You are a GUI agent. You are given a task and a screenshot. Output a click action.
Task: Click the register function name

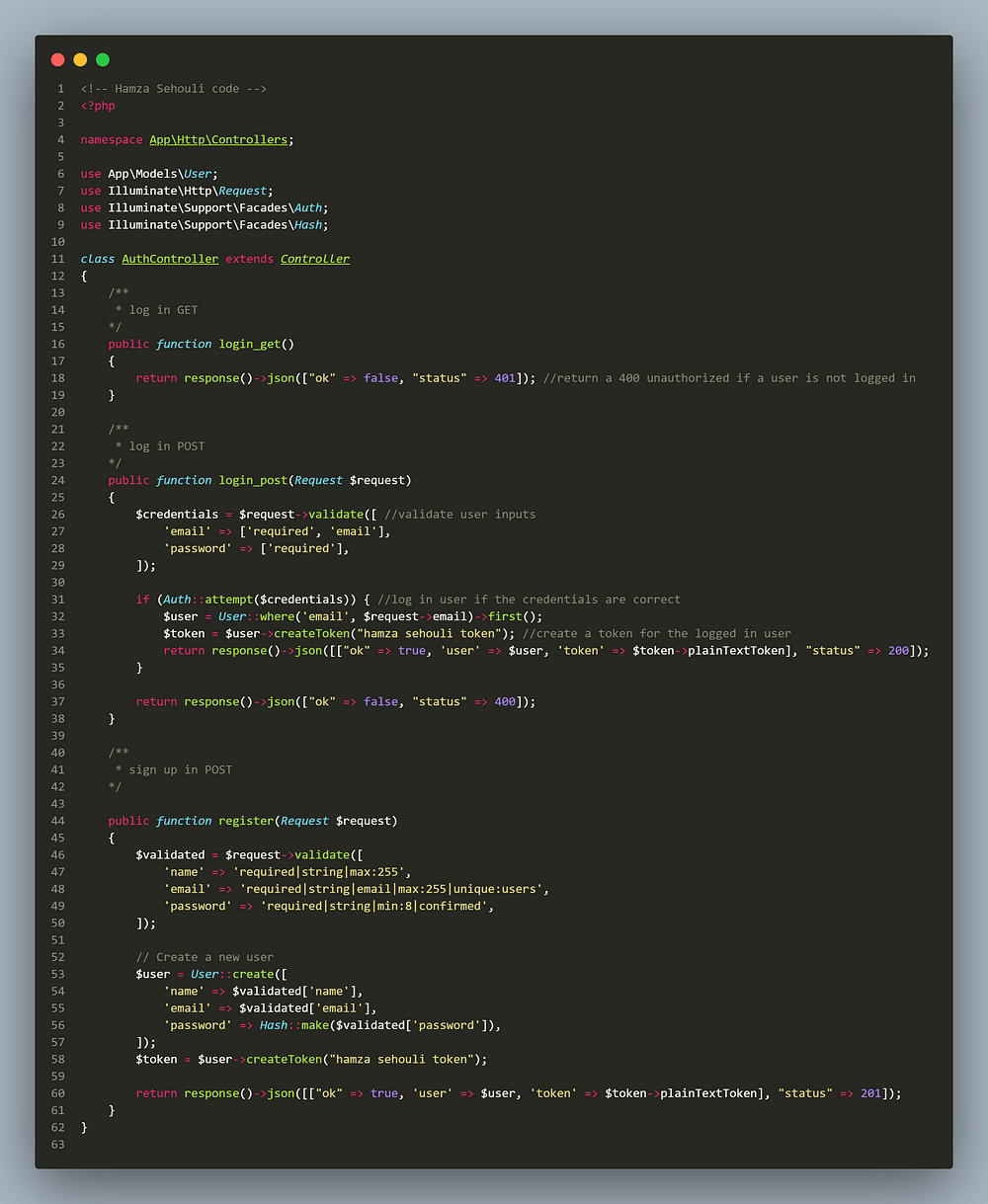[x=245, y=821]
